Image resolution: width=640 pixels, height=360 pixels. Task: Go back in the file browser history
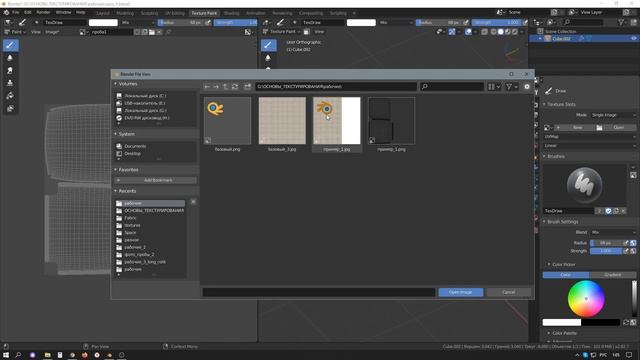click(207, 87)
